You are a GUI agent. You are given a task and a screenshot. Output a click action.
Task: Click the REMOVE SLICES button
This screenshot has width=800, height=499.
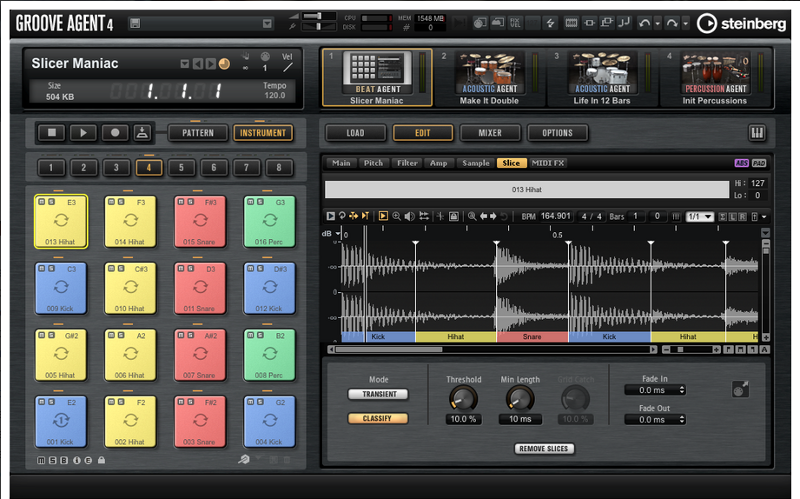[x=544, y=448]
